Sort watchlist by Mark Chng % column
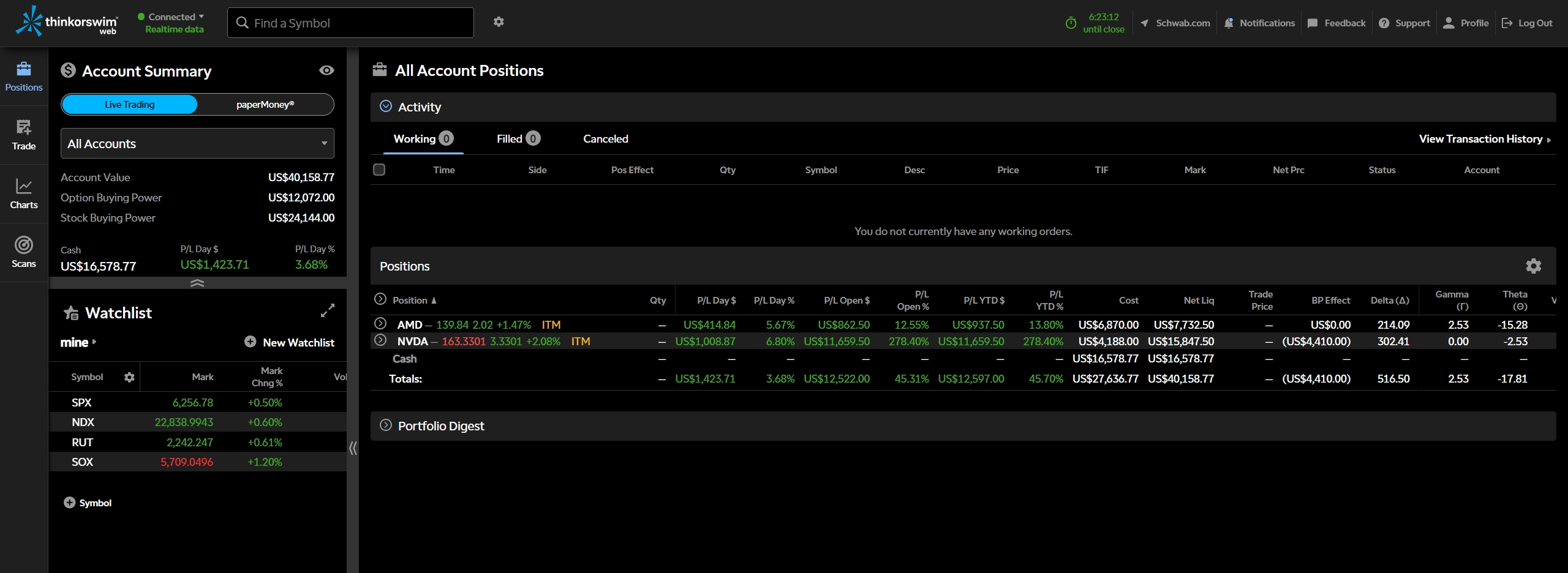1568x573 pixels. coord(268,377)
